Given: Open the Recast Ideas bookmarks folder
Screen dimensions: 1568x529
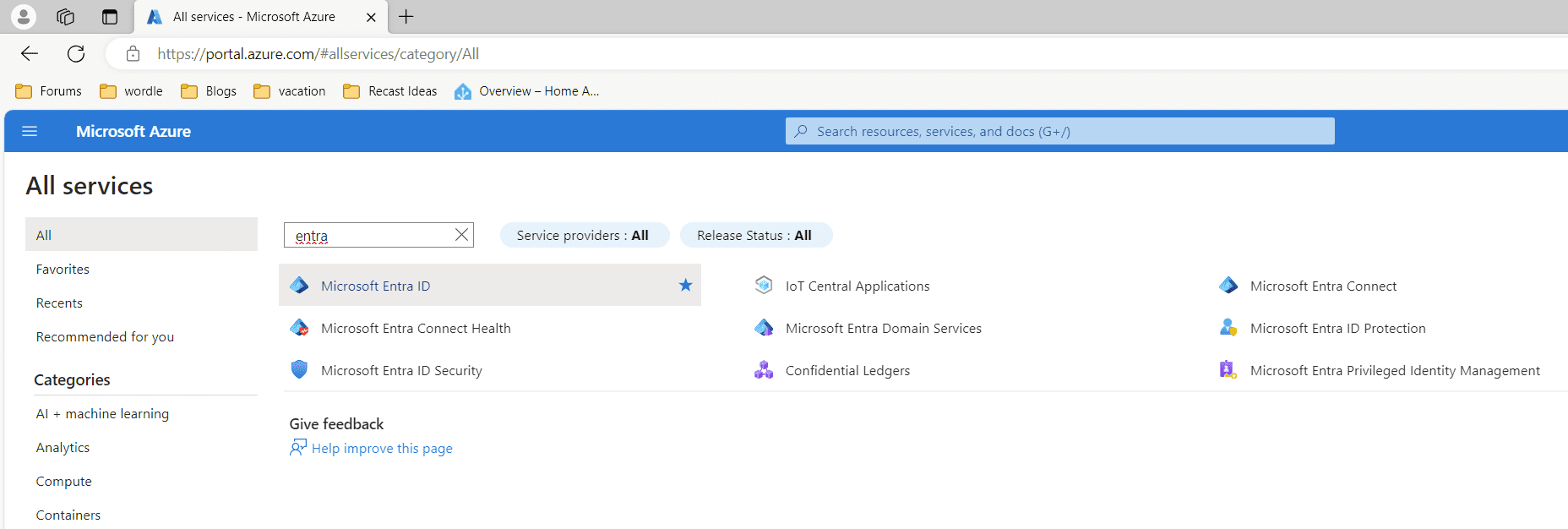Looking at the screenshot, I should (390, 91).
